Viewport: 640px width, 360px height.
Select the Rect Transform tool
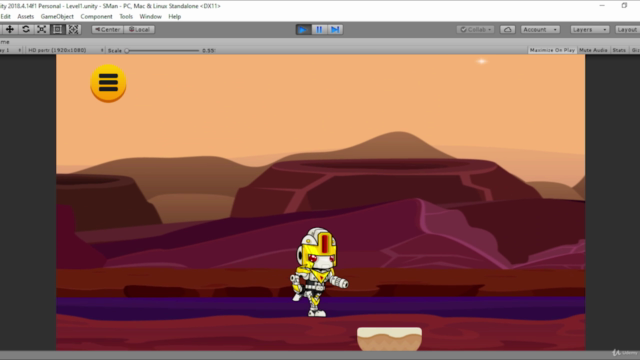click(58, 29)
